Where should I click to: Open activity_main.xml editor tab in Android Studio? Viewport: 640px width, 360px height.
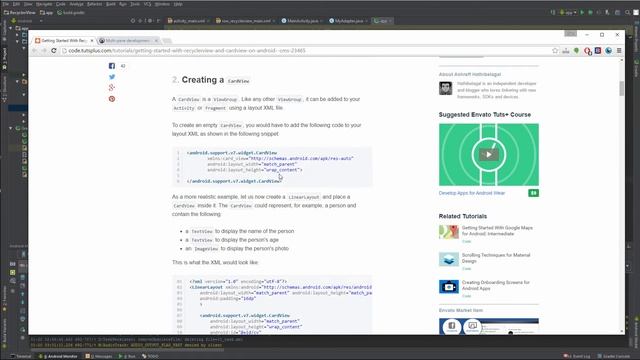tap(188, 21)
